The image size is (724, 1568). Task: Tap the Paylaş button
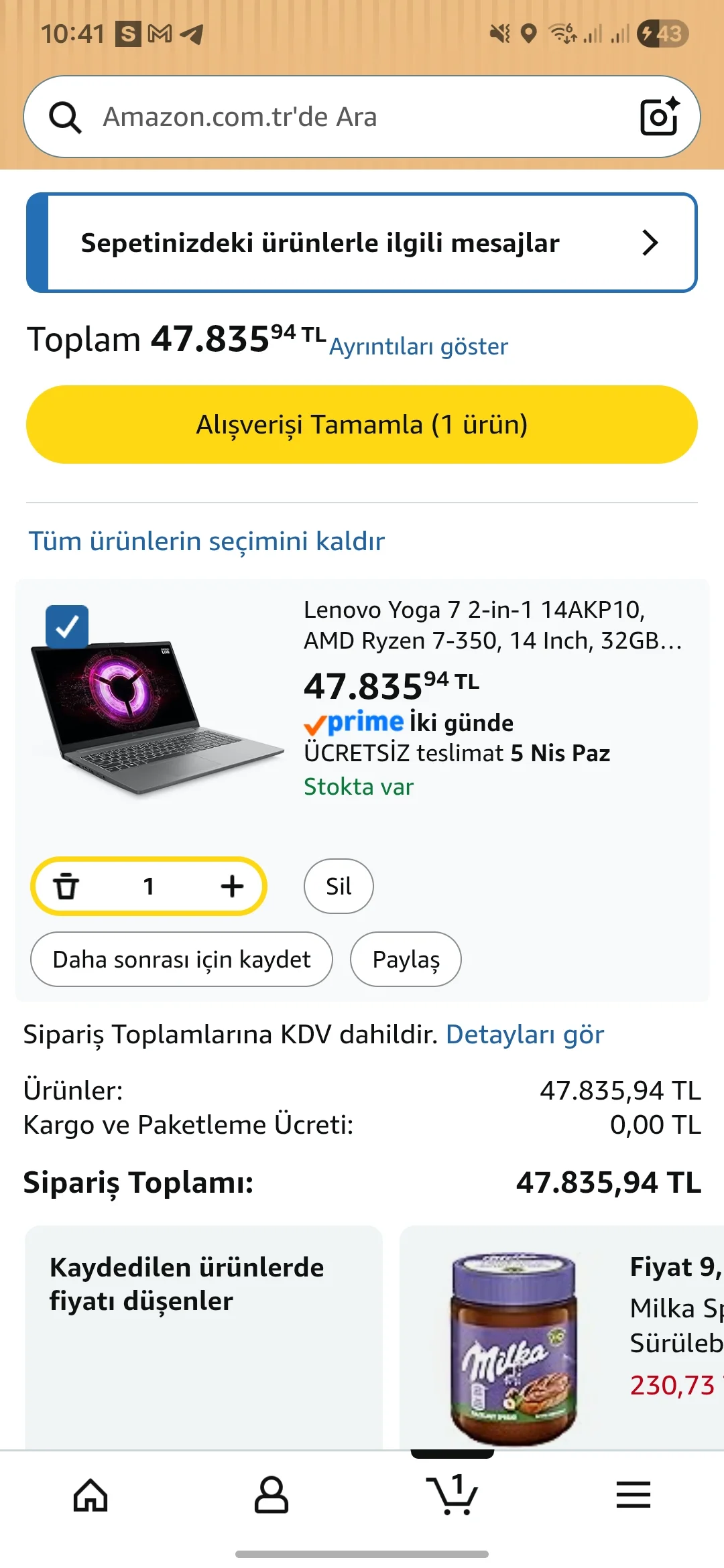coord(406,960)
